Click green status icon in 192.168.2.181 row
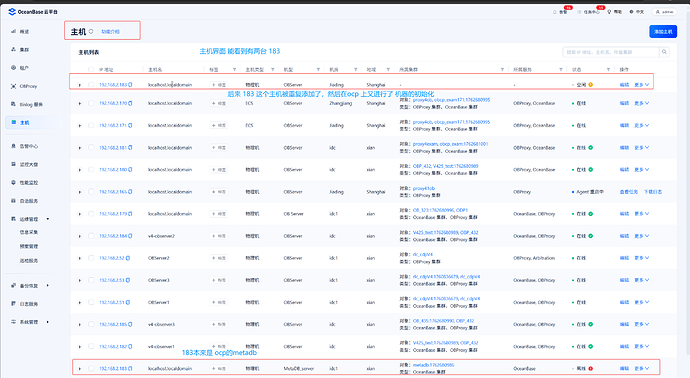690x378 pixels. 591,147
